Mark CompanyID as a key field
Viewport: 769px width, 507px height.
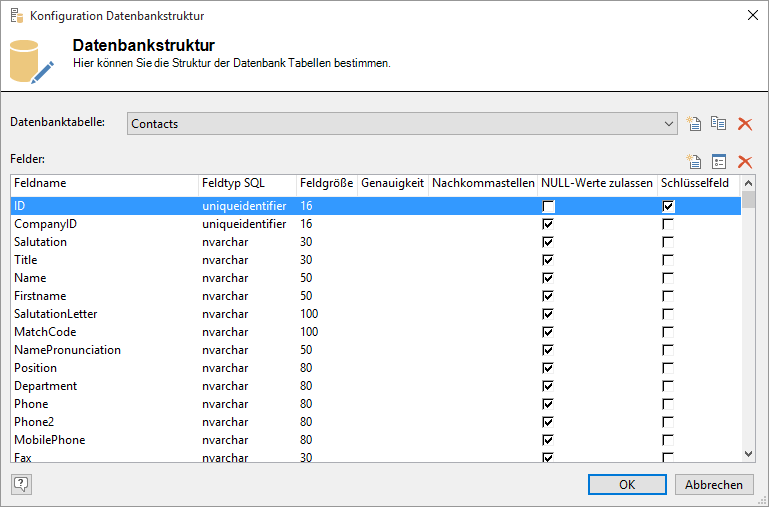pyautogui.click(x=668, y=224)
